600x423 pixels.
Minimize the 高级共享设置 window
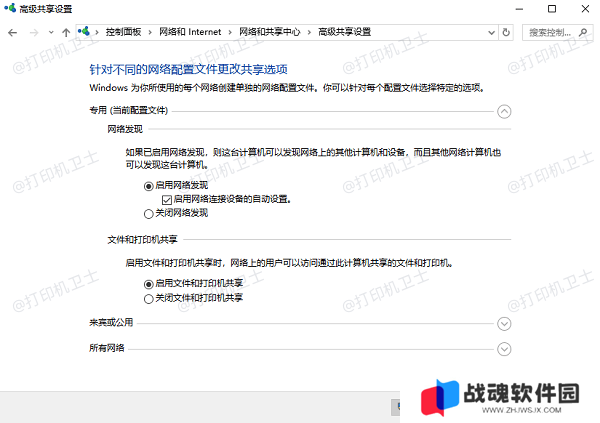(519, 9)
